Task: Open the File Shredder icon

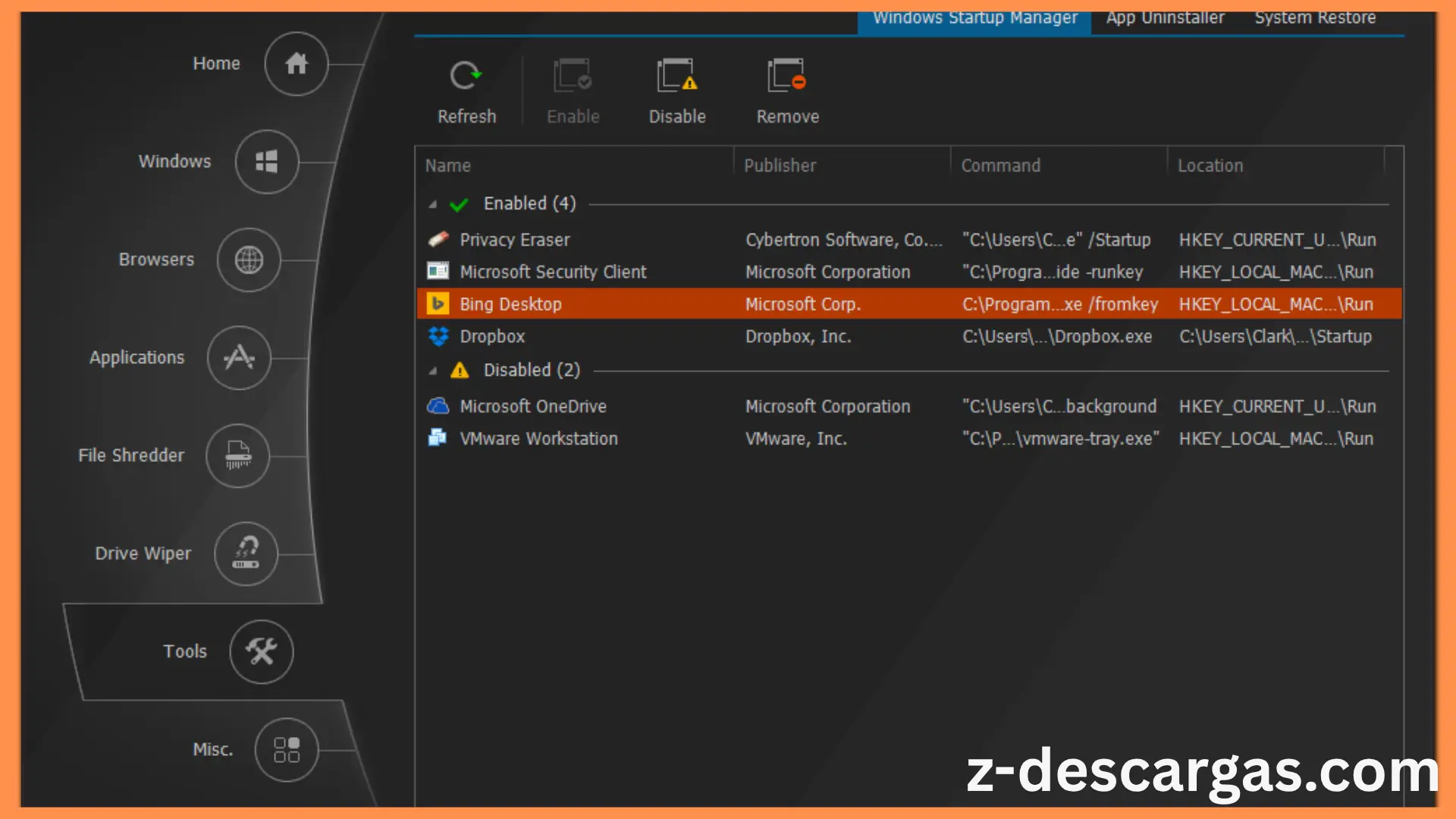Action: pyautogui.click(x=237, y=456)
